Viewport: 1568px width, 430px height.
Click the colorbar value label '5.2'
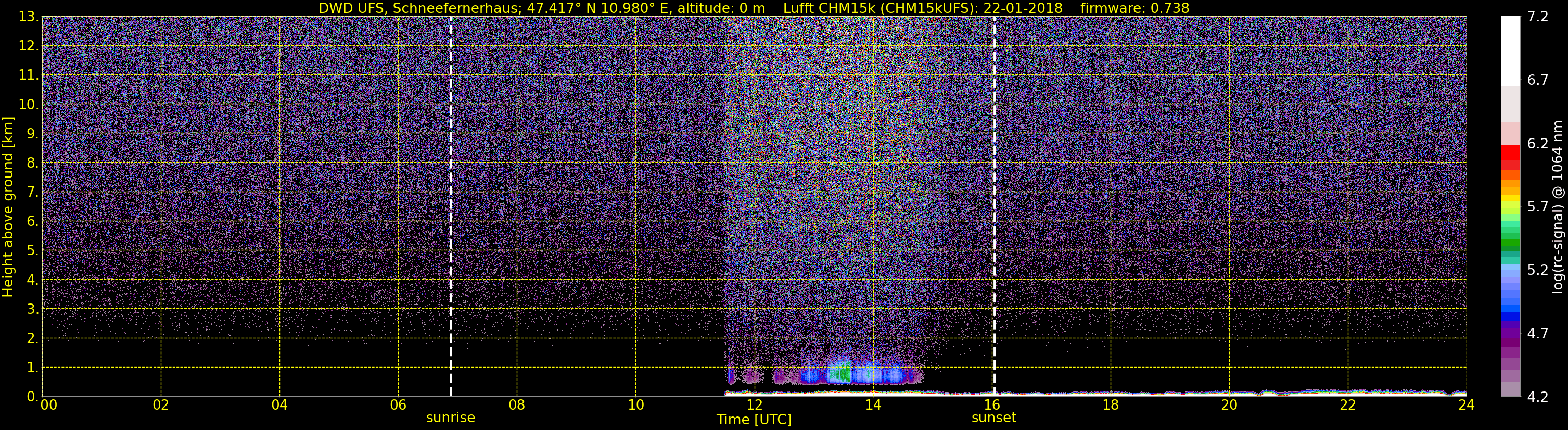[x=1538, y=270]
